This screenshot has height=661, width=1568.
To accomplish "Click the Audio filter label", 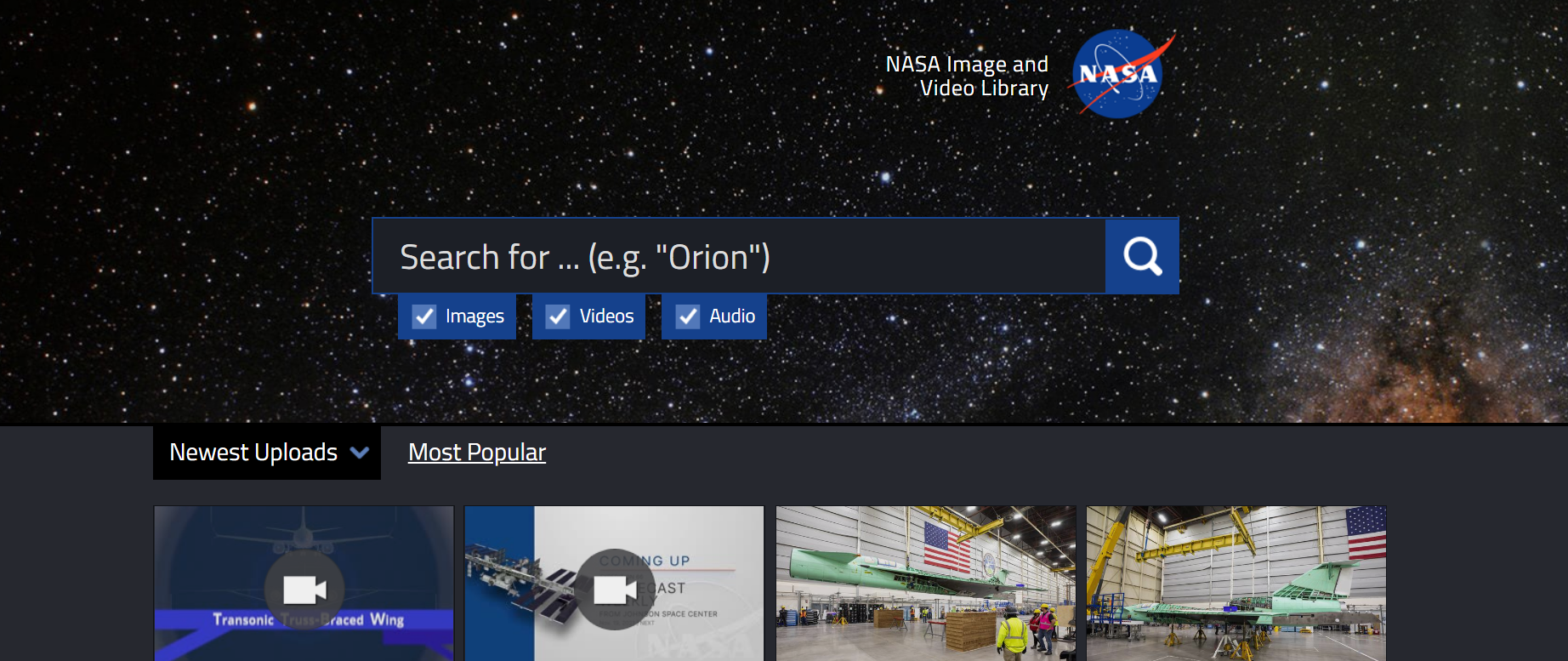I will pos(732,316).
